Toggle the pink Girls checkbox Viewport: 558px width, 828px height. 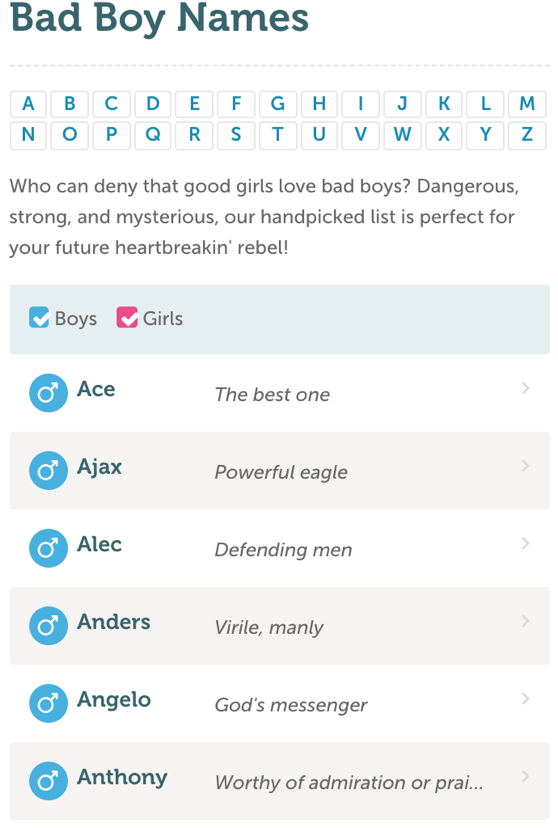(x=127, y=317)
